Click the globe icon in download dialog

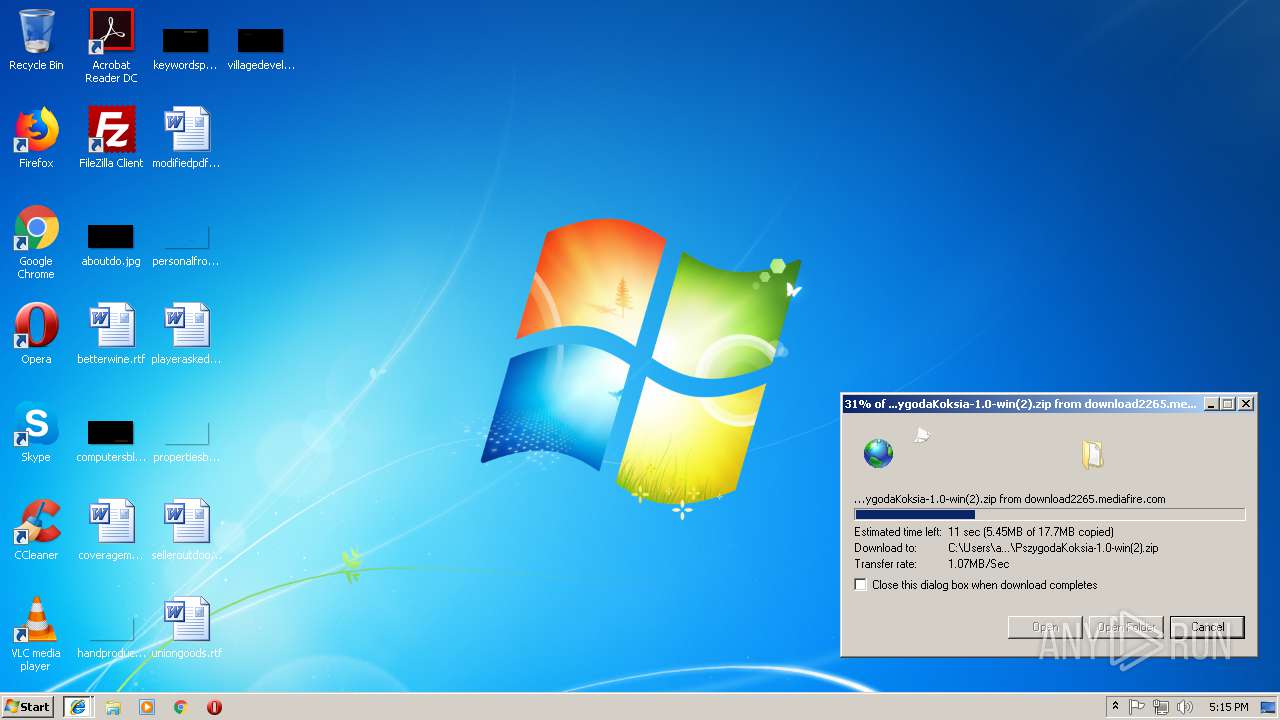(x=878, y=453)
